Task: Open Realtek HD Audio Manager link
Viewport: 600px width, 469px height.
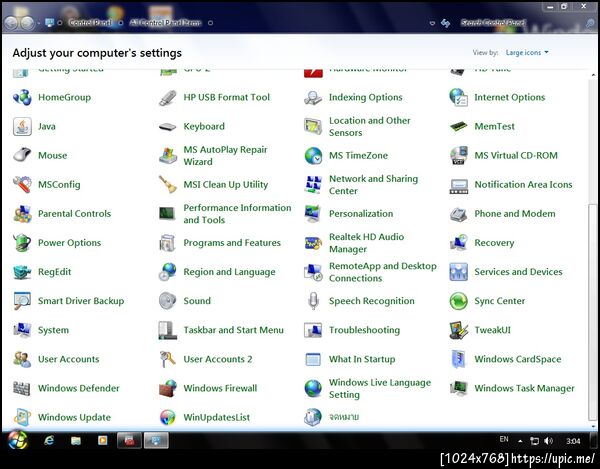Action: click(366, 243)
